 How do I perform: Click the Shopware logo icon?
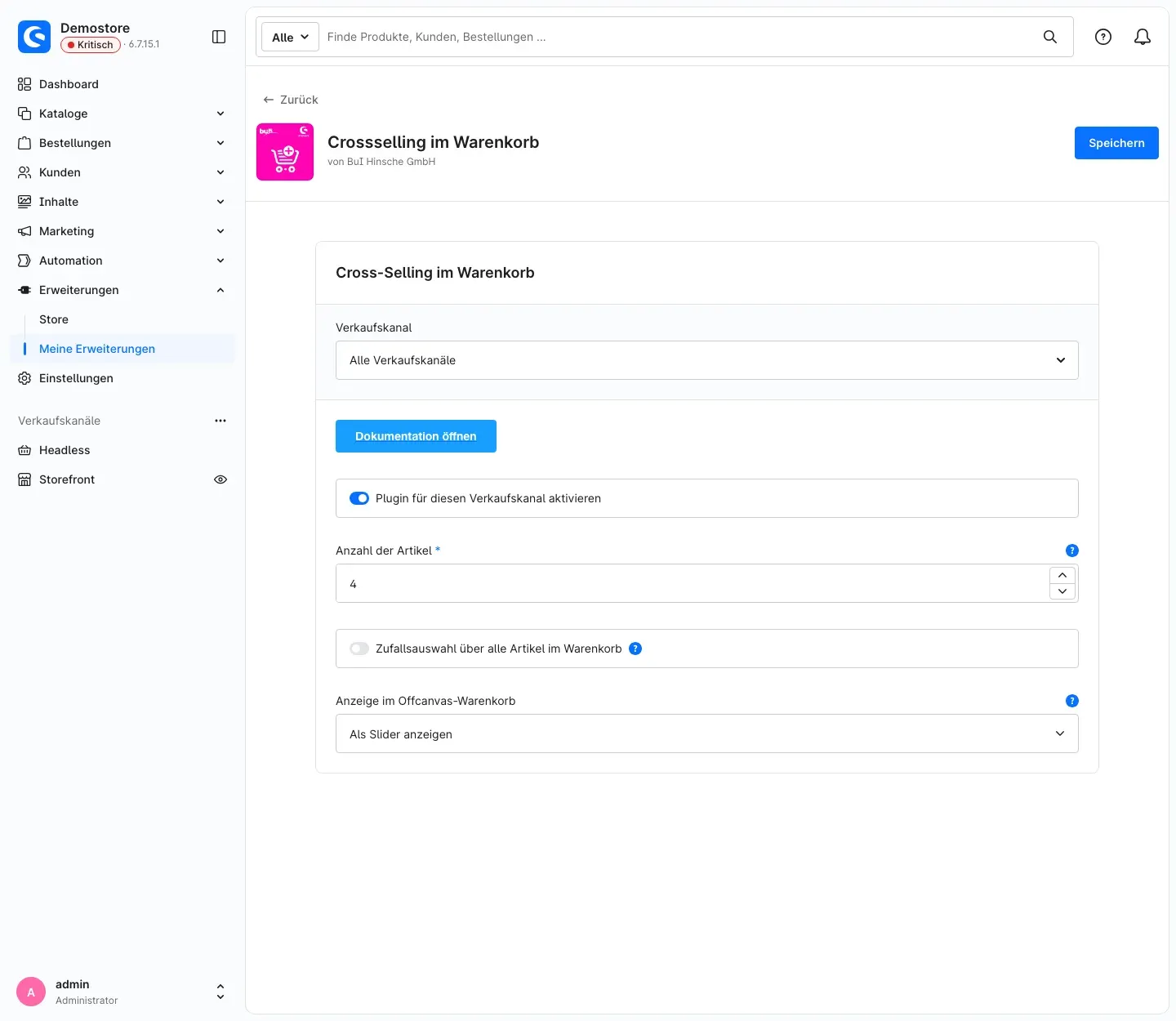coord(34,36)
